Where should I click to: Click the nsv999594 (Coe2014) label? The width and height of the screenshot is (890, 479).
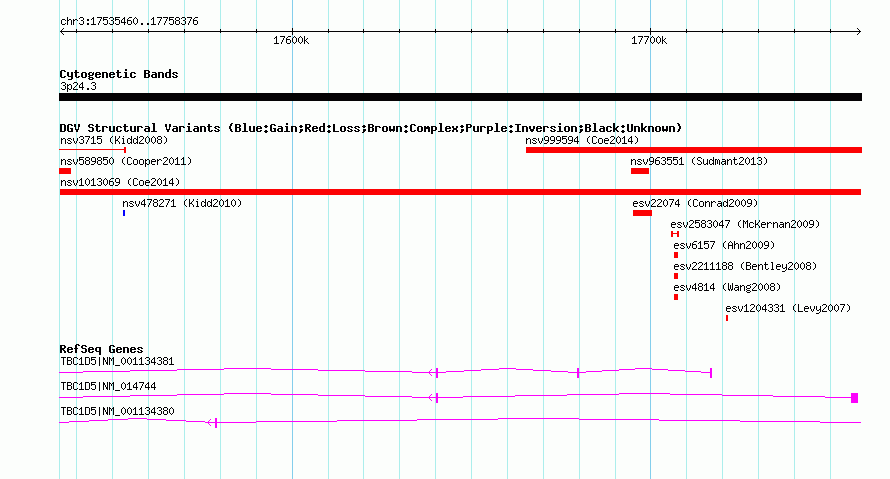582,140
